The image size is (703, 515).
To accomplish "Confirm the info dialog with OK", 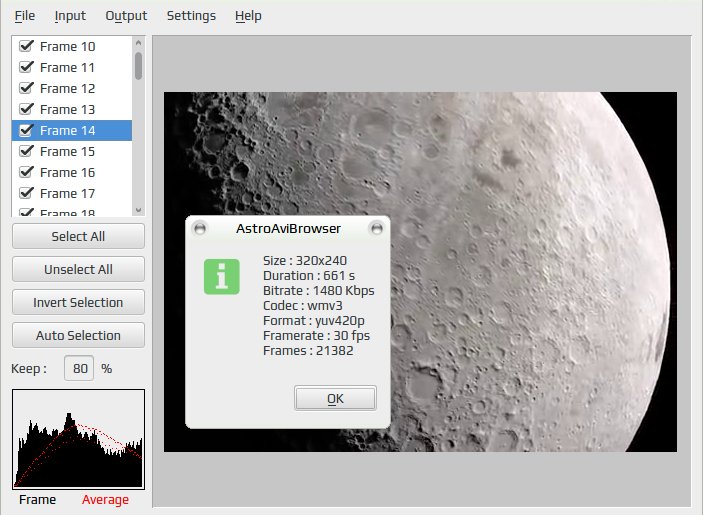I will 335,398.
